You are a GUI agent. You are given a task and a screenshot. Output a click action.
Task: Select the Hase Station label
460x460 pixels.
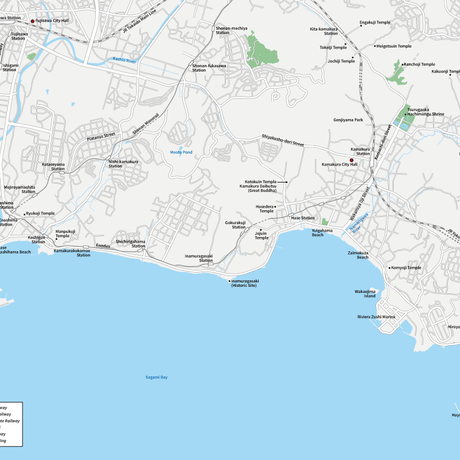(x=303, y=218)
